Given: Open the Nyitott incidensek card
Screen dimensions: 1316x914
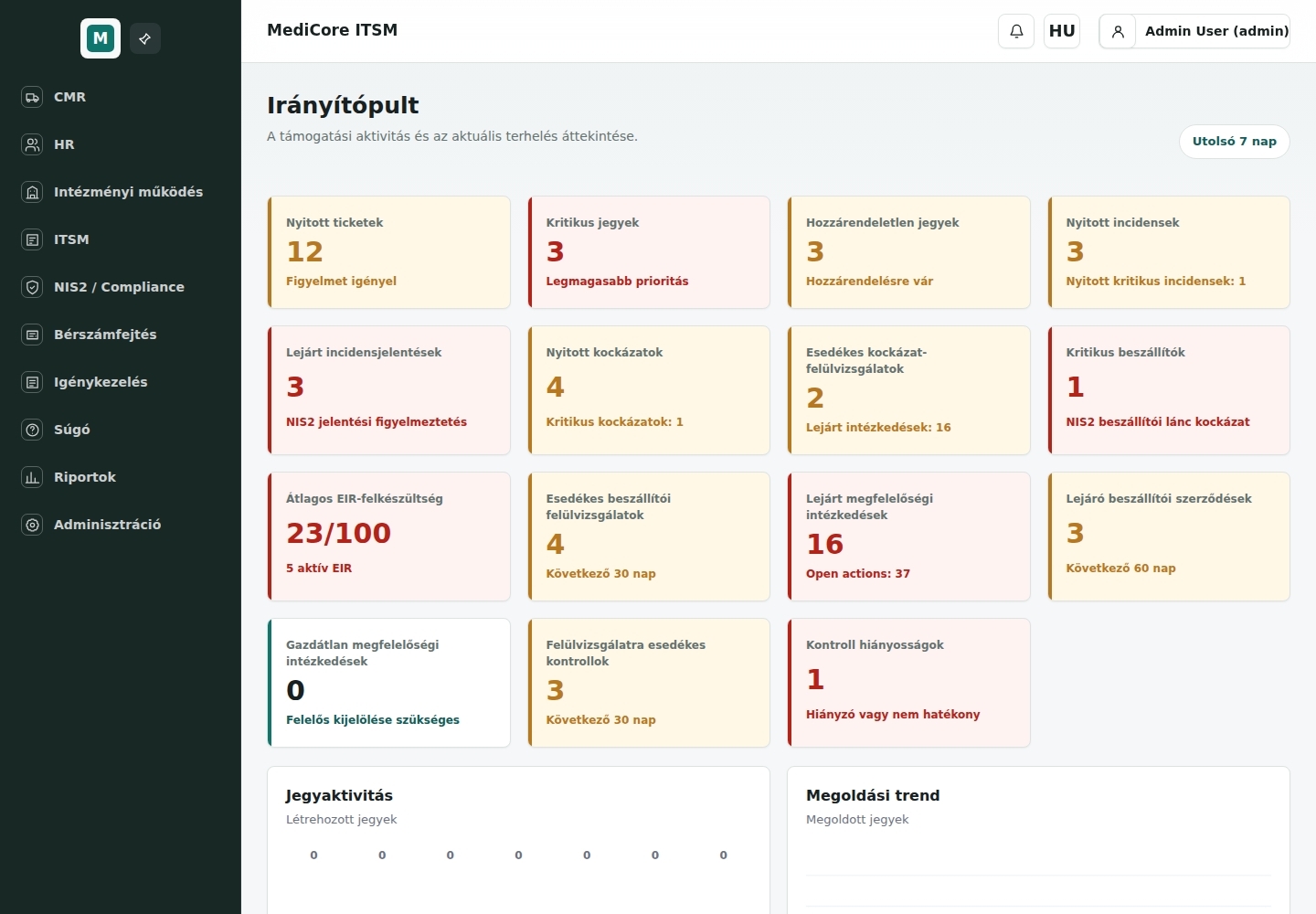Looking at the screenshot, I should [1169, 252].
